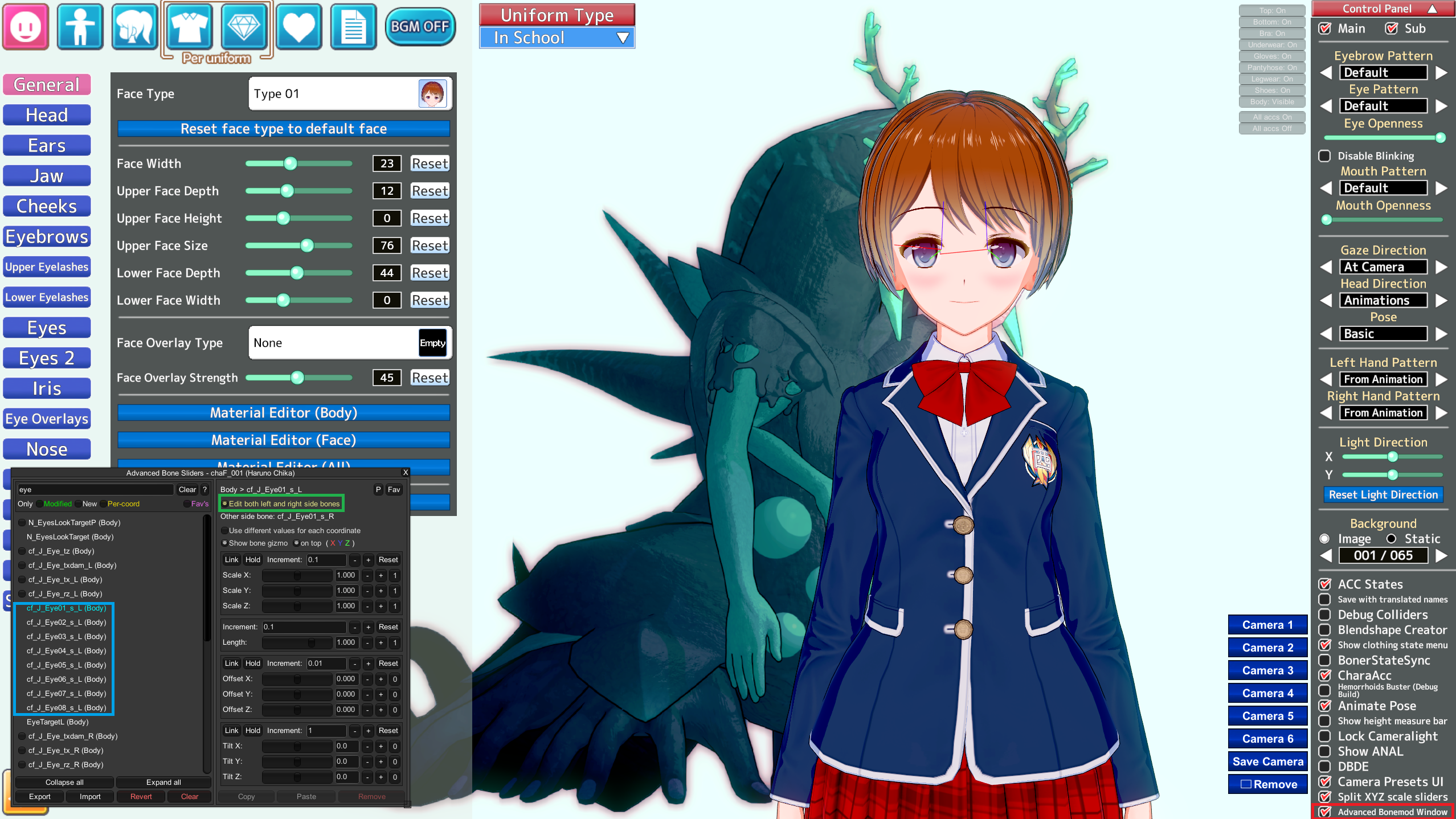1456x819 pixels.
Task: Next Eye Pattern right arrow
Action: [1441, 106]
